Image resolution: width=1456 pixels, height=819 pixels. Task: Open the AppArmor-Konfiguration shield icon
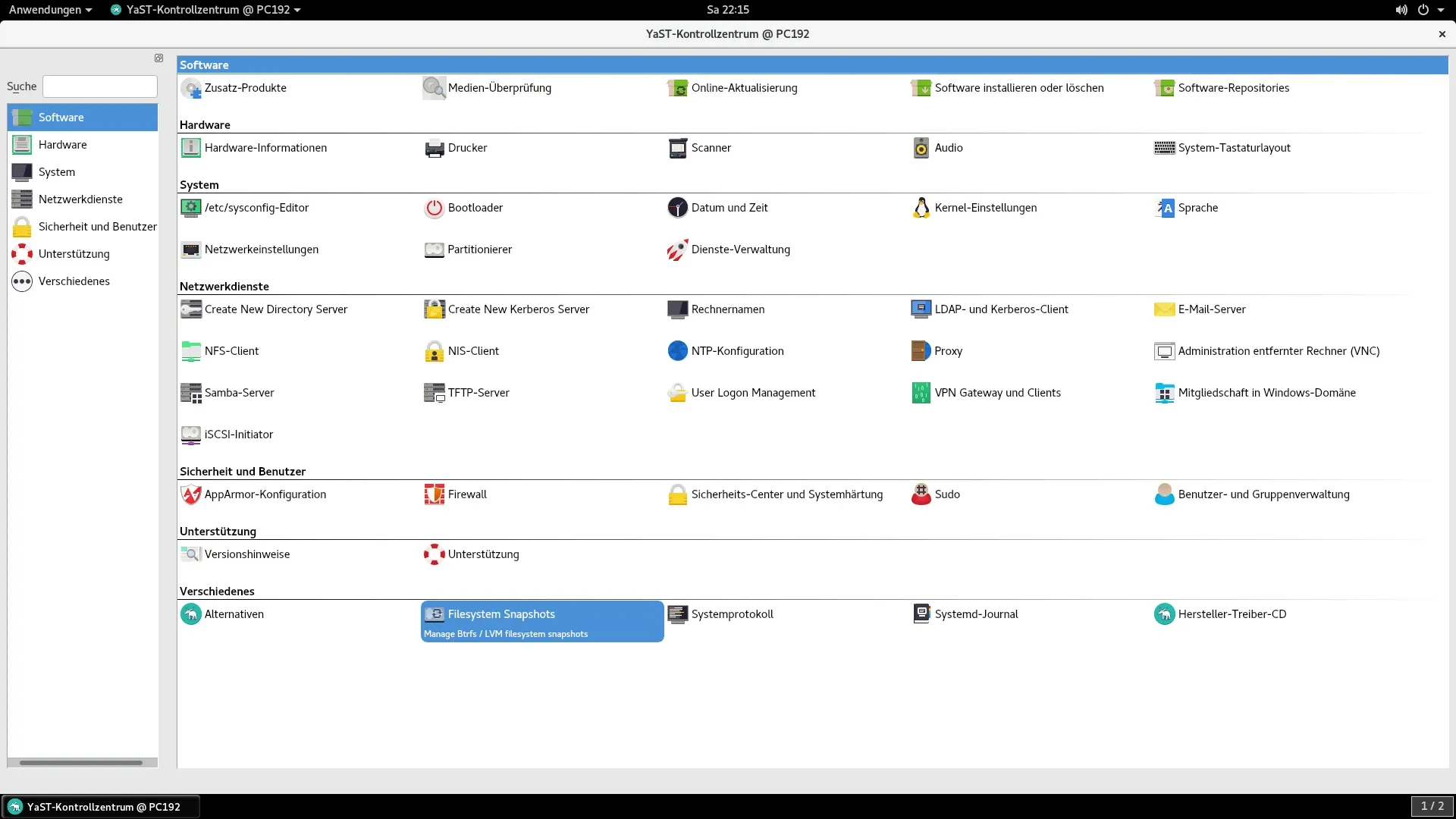click(191, 494)
